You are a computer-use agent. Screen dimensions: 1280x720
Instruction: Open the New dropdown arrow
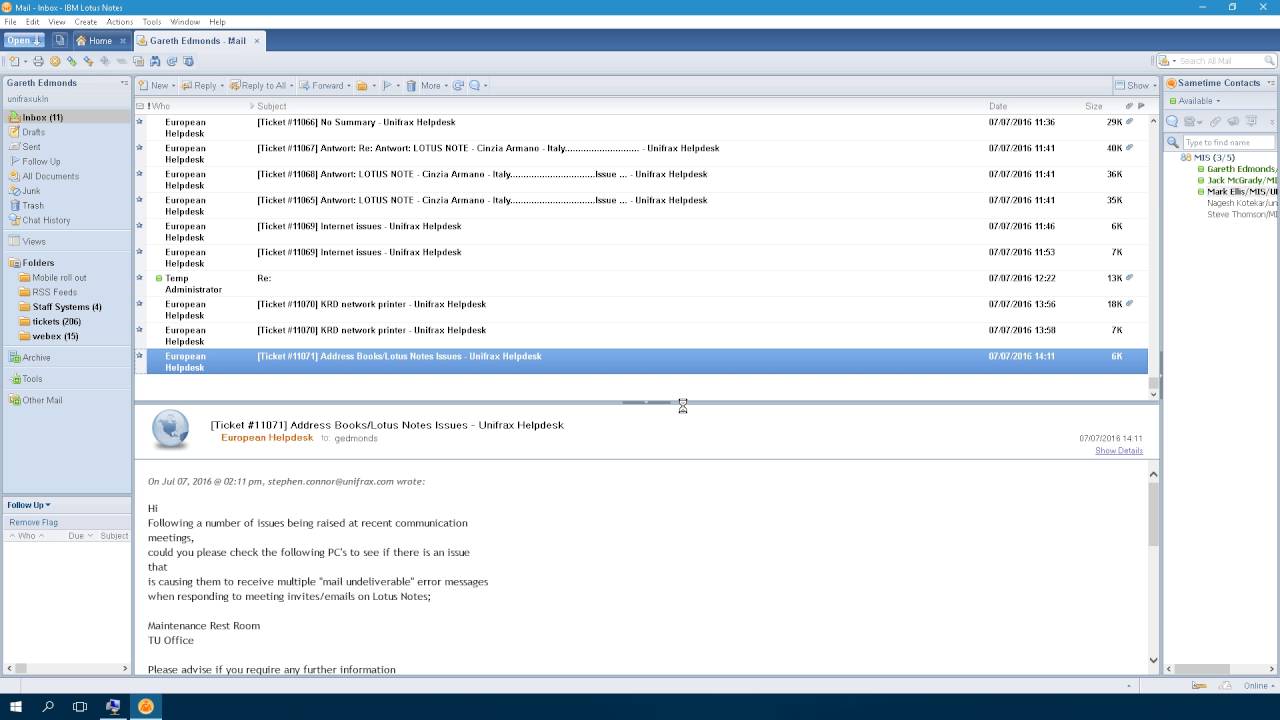point(174,86)
